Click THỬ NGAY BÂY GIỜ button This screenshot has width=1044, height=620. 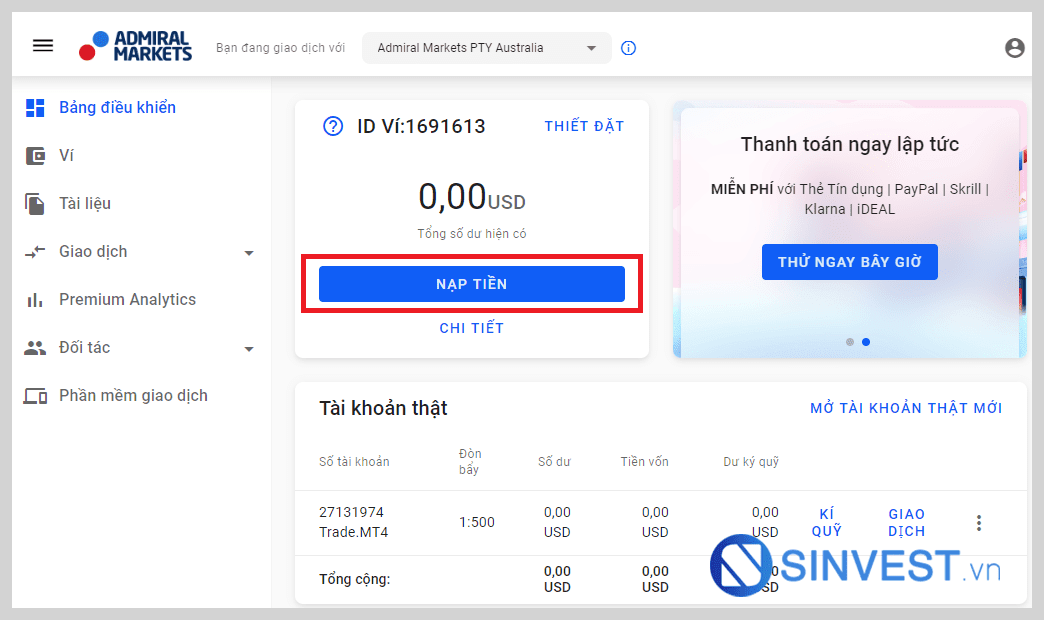(850, 262)
